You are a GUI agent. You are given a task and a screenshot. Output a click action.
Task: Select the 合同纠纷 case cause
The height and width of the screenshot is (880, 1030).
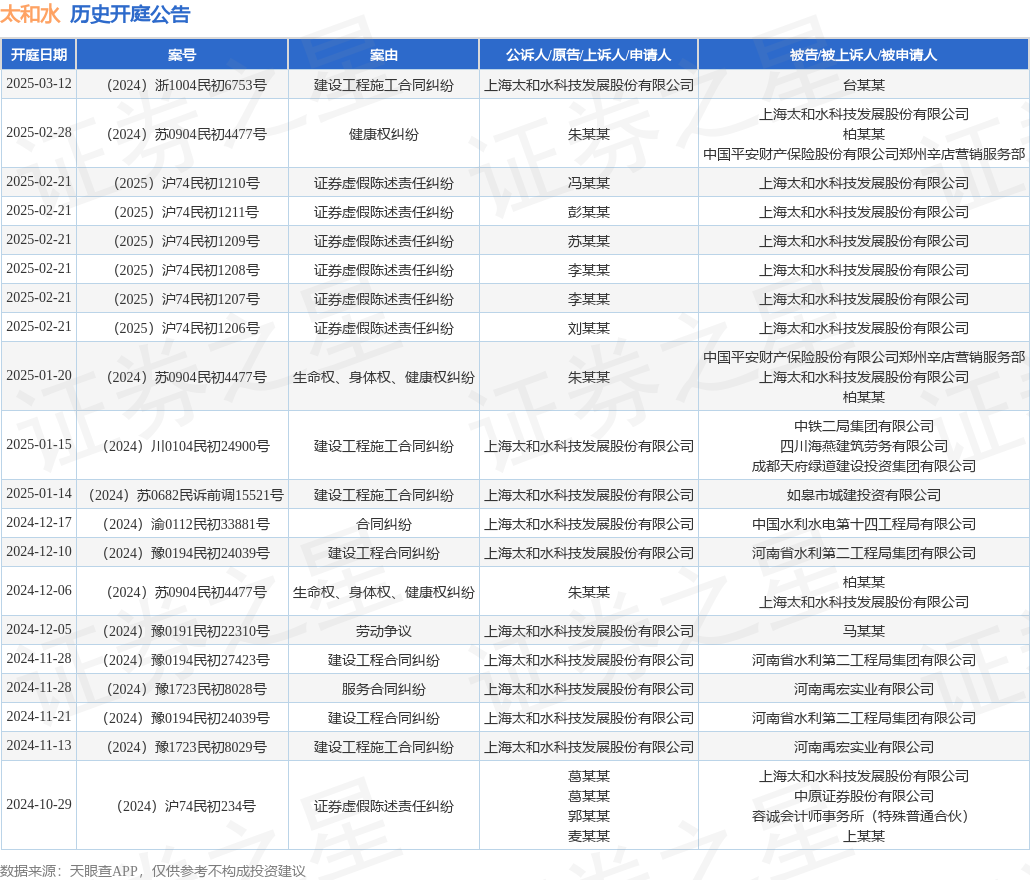pyautogui.click(x=384, y=524)
